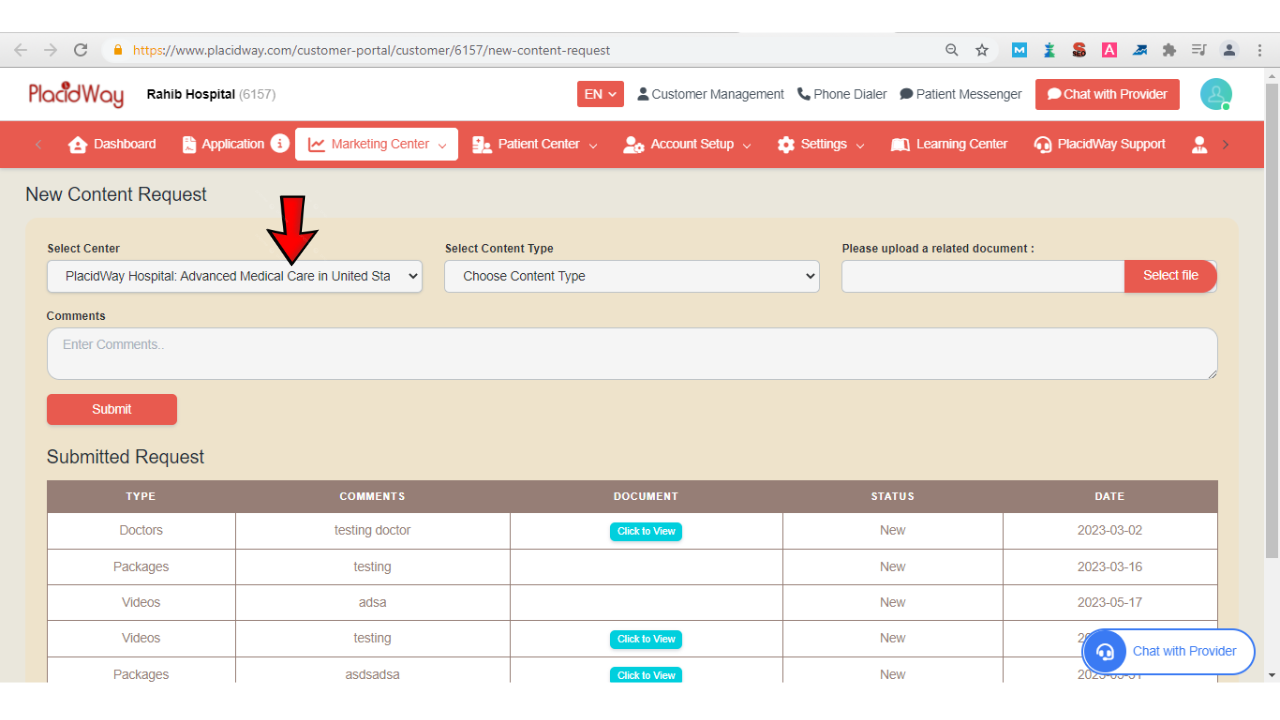Click the Application info icon

(x=280, y=144)
